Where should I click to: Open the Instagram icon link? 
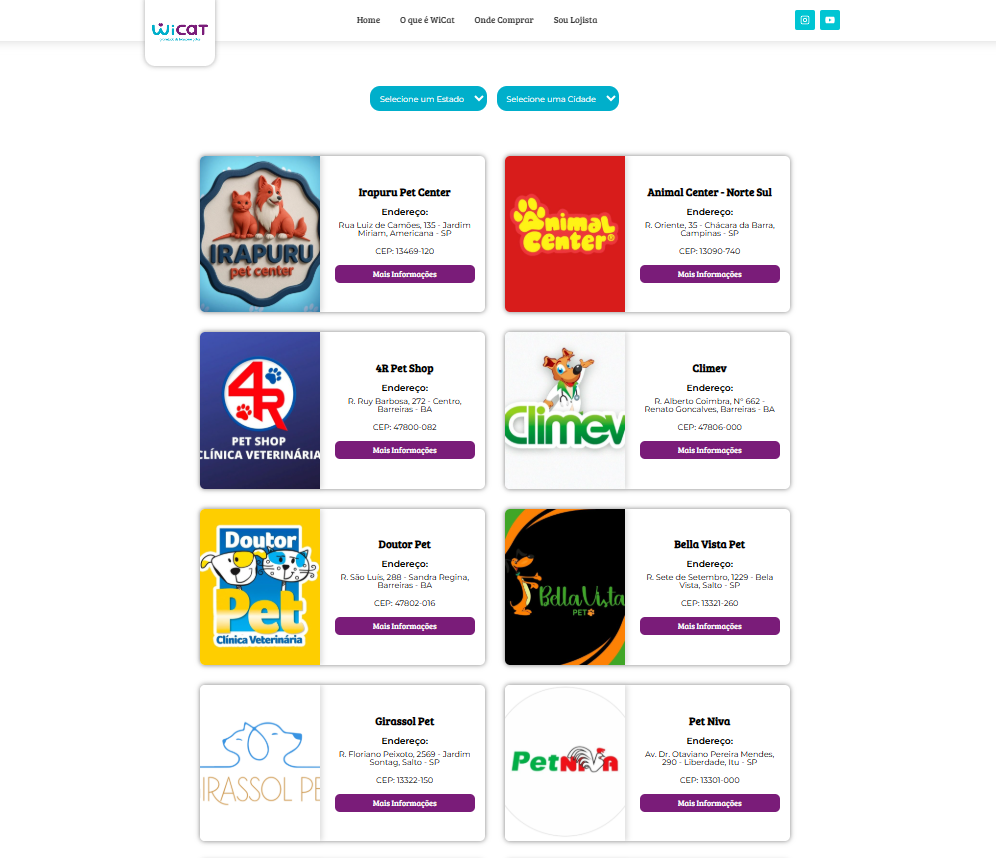pyautogui.click(x=804, y=20)
